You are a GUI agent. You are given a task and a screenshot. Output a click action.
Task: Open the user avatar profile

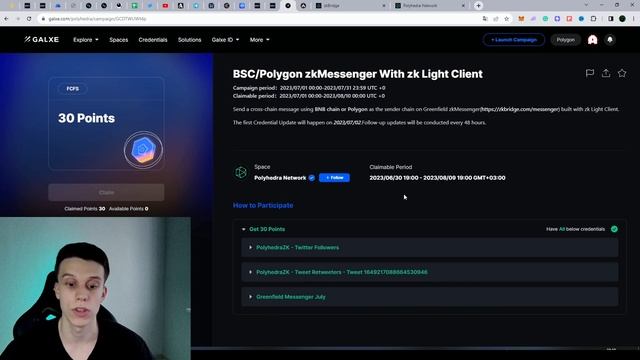(592, 40)
